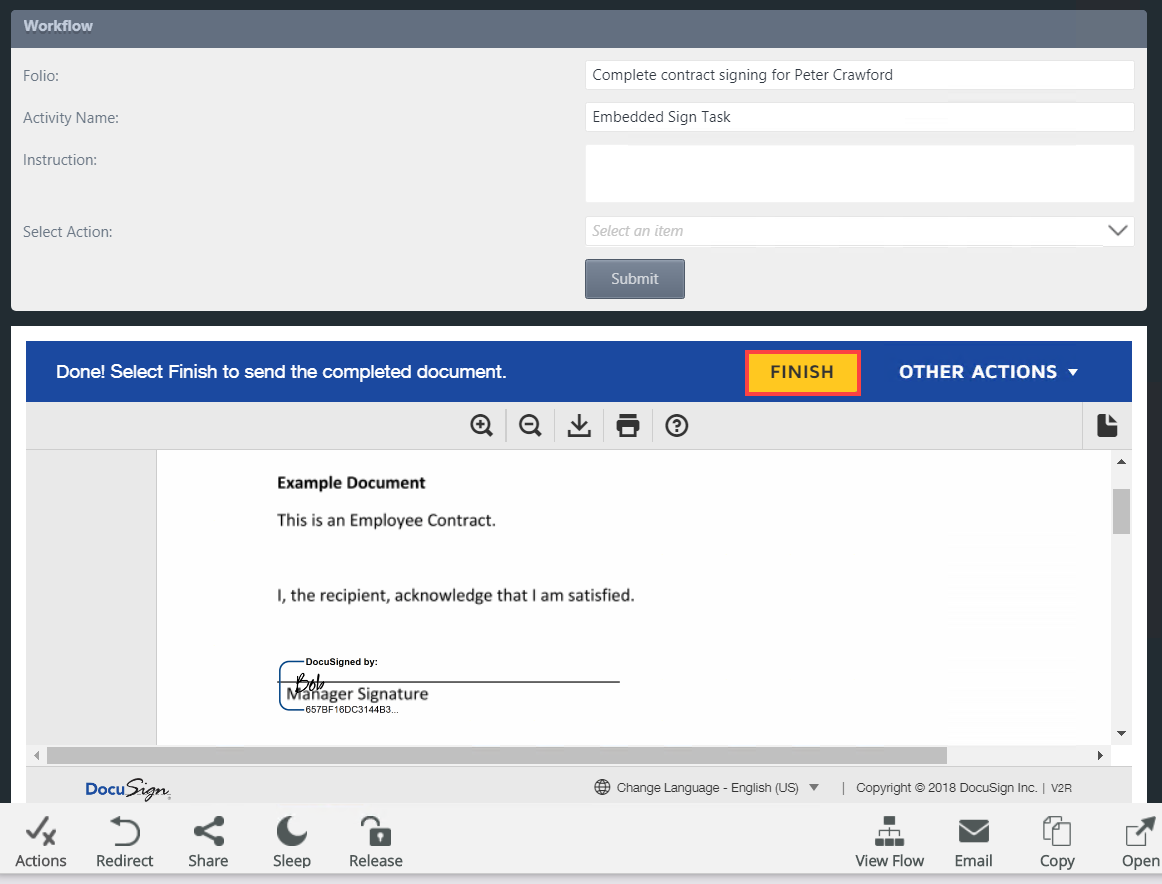
Task: Expand the Select Action dropdown
Action: [x=1118, y=230]
